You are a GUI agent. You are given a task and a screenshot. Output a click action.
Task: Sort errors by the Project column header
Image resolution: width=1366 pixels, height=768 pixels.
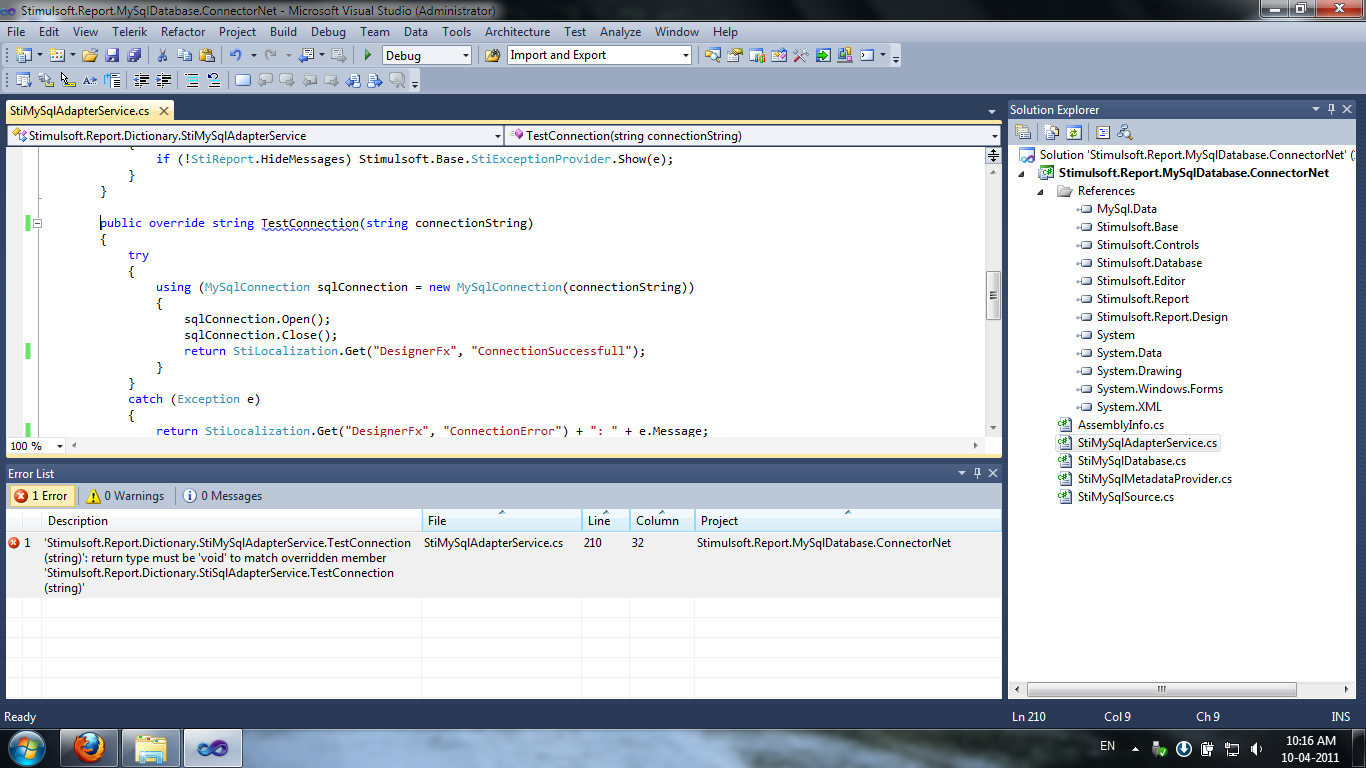click(848, 520)
